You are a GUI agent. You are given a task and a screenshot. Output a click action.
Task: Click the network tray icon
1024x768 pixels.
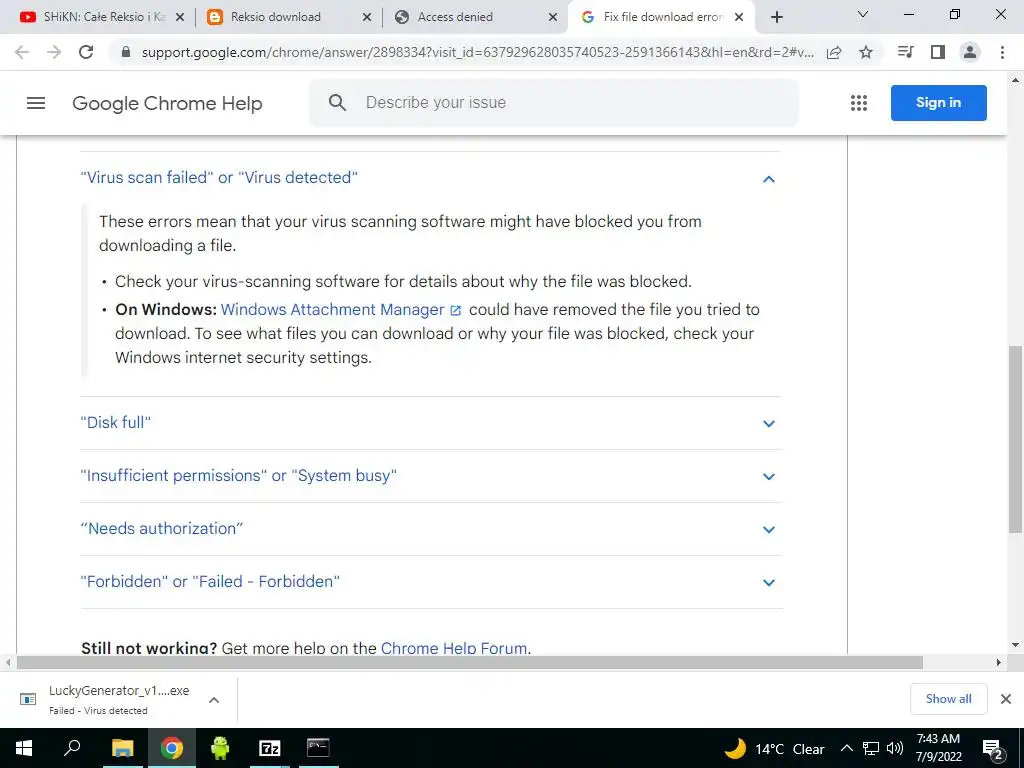pyautogui.click(x=871, y=748)
